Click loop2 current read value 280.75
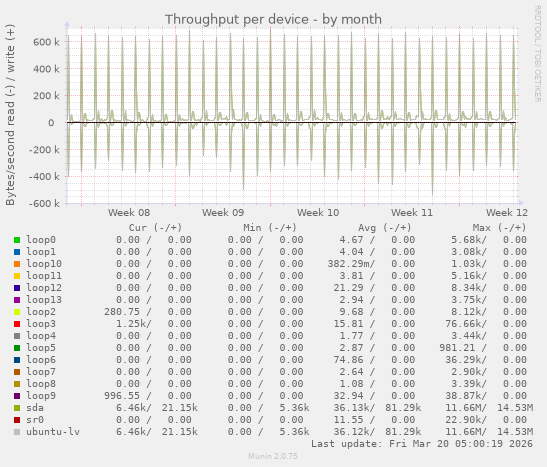 [122, 312]
